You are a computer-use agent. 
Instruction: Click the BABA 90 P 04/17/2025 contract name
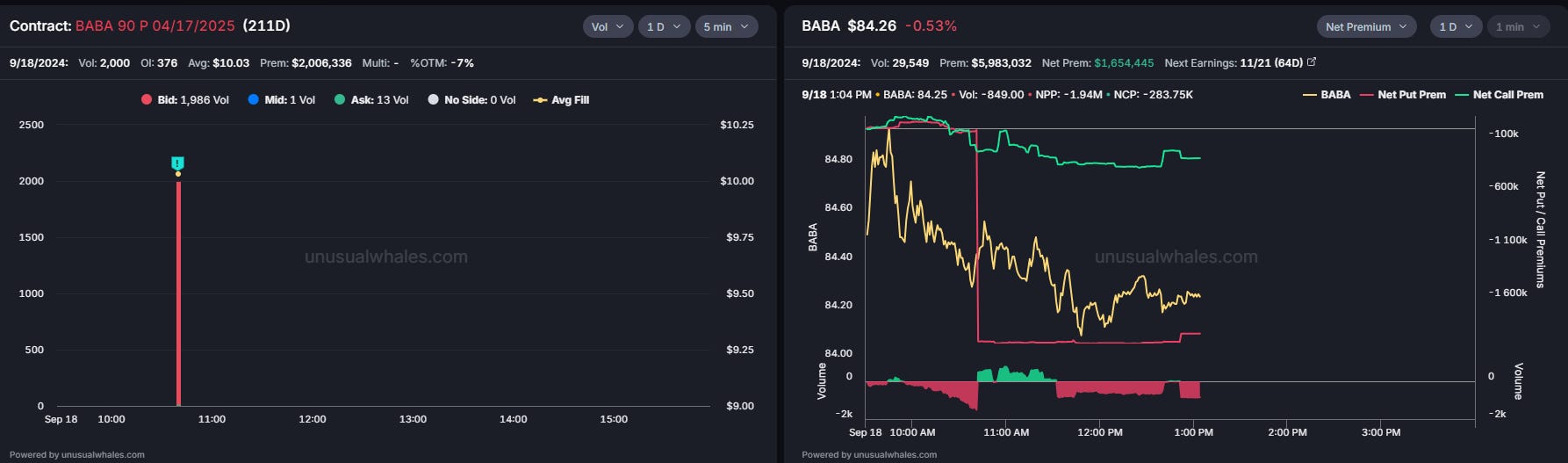pyautogui.click(x=155, y=26)
